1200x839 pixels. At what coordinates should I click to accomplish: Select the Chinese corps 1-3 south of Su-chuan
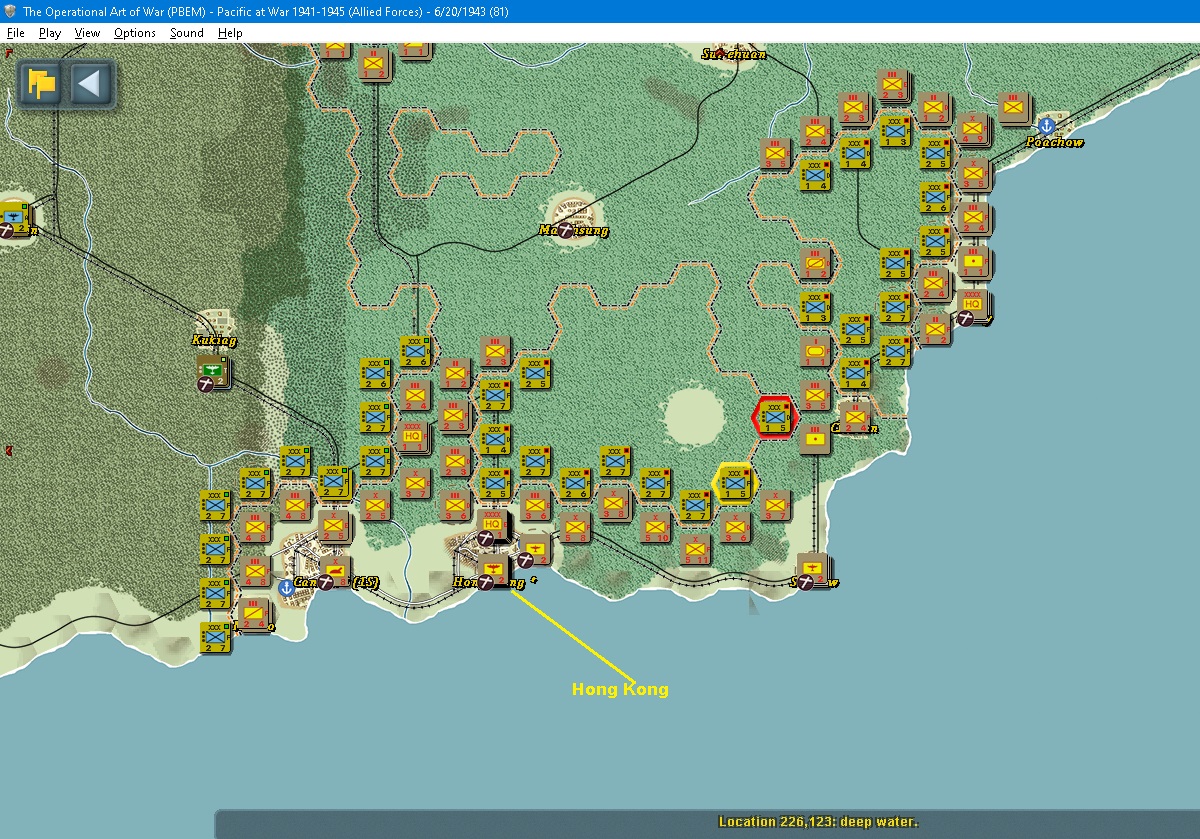click(895, 130)
